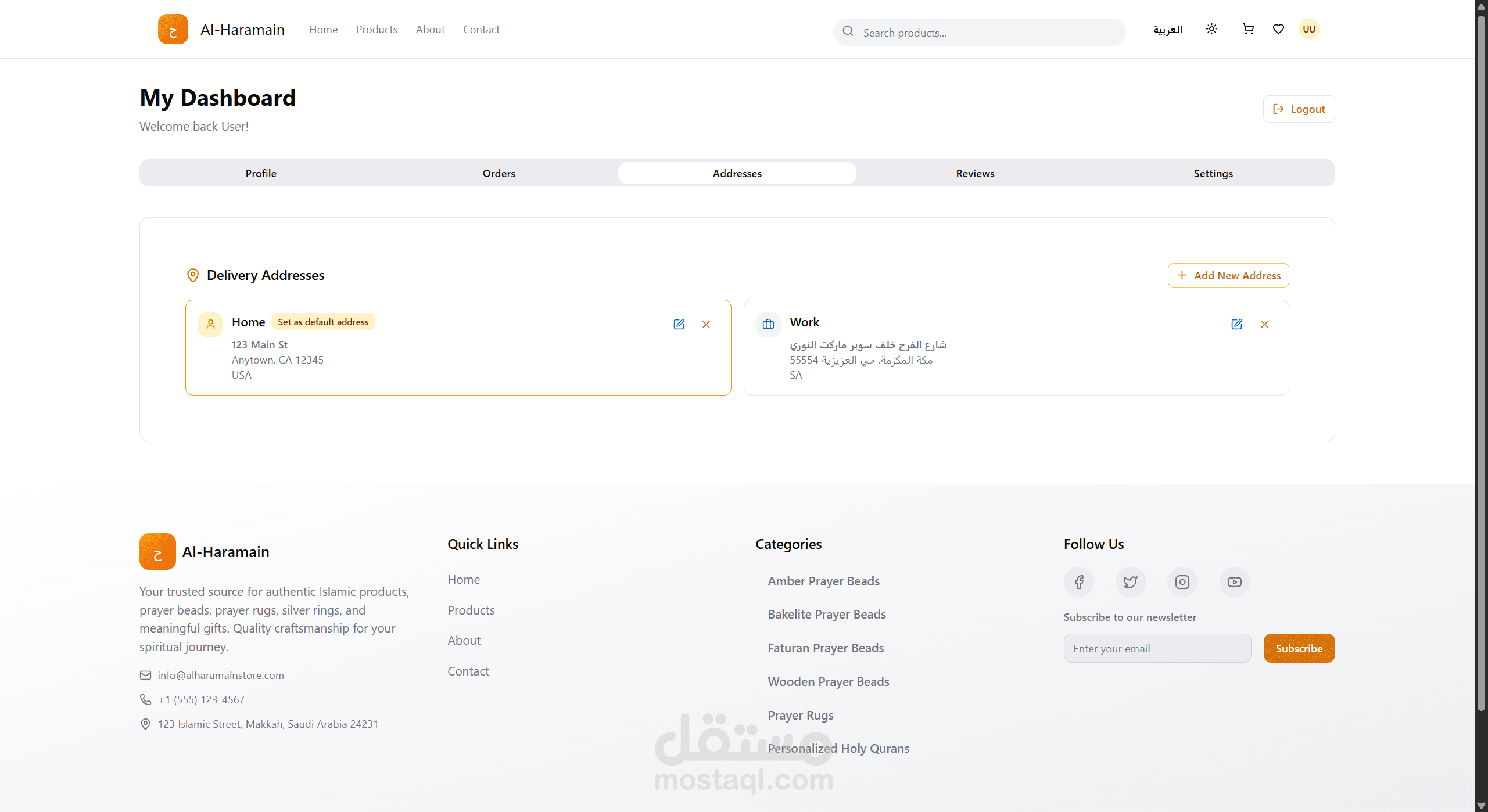Screen dimensions: 1488x812
Task: Toggle light/dark theme sun icon
Action: point(1211,29)
